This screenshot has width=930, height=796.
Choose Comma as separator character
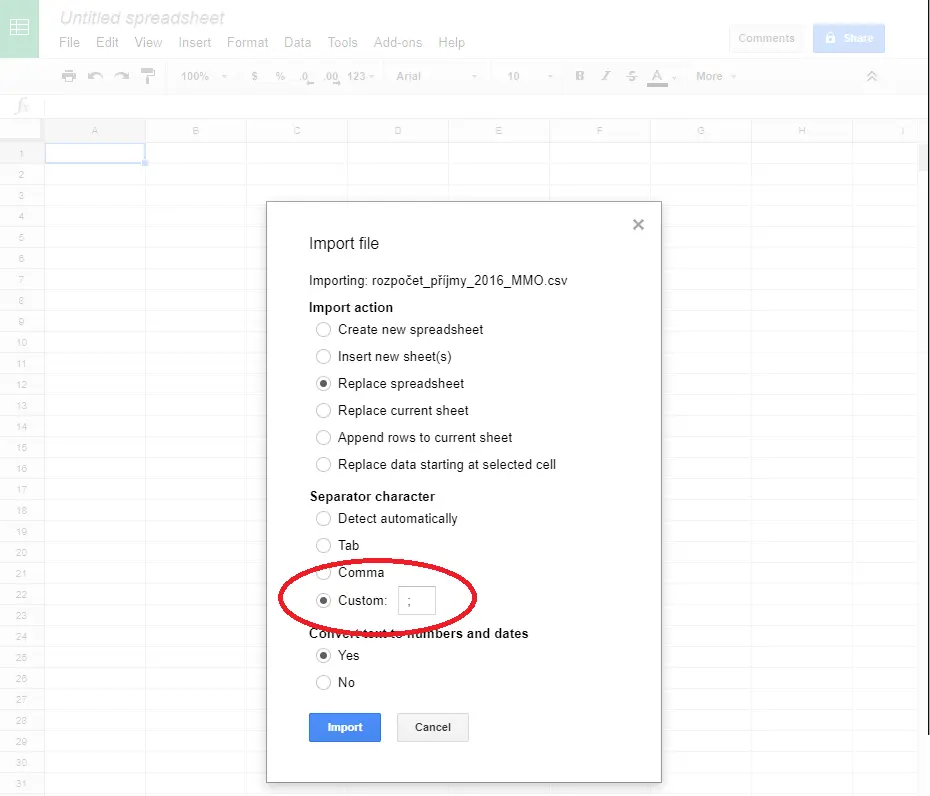(x=323, y=572)
